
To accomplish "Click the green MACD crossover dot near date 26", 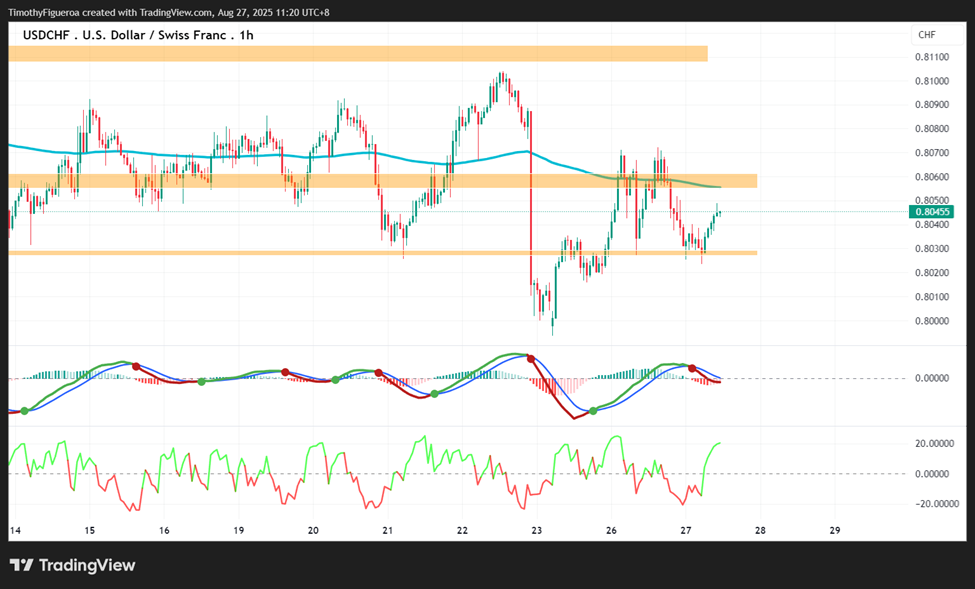I will point(593,411).
